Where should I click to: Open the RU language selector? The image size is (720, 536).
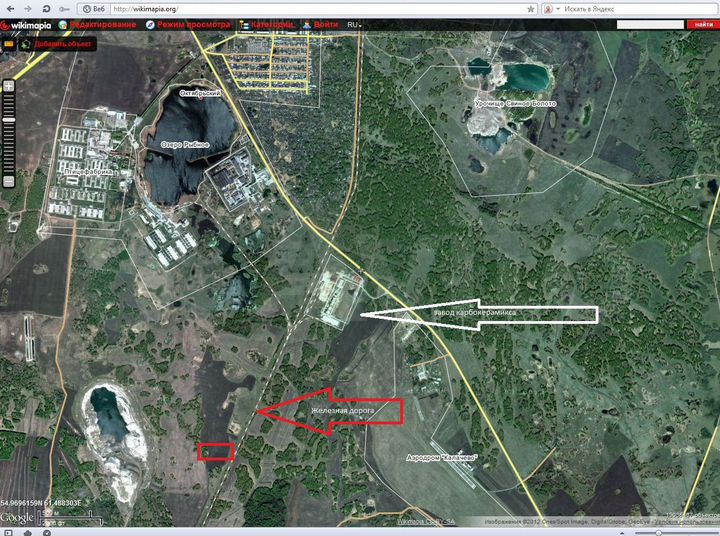[x=354, y=24]
